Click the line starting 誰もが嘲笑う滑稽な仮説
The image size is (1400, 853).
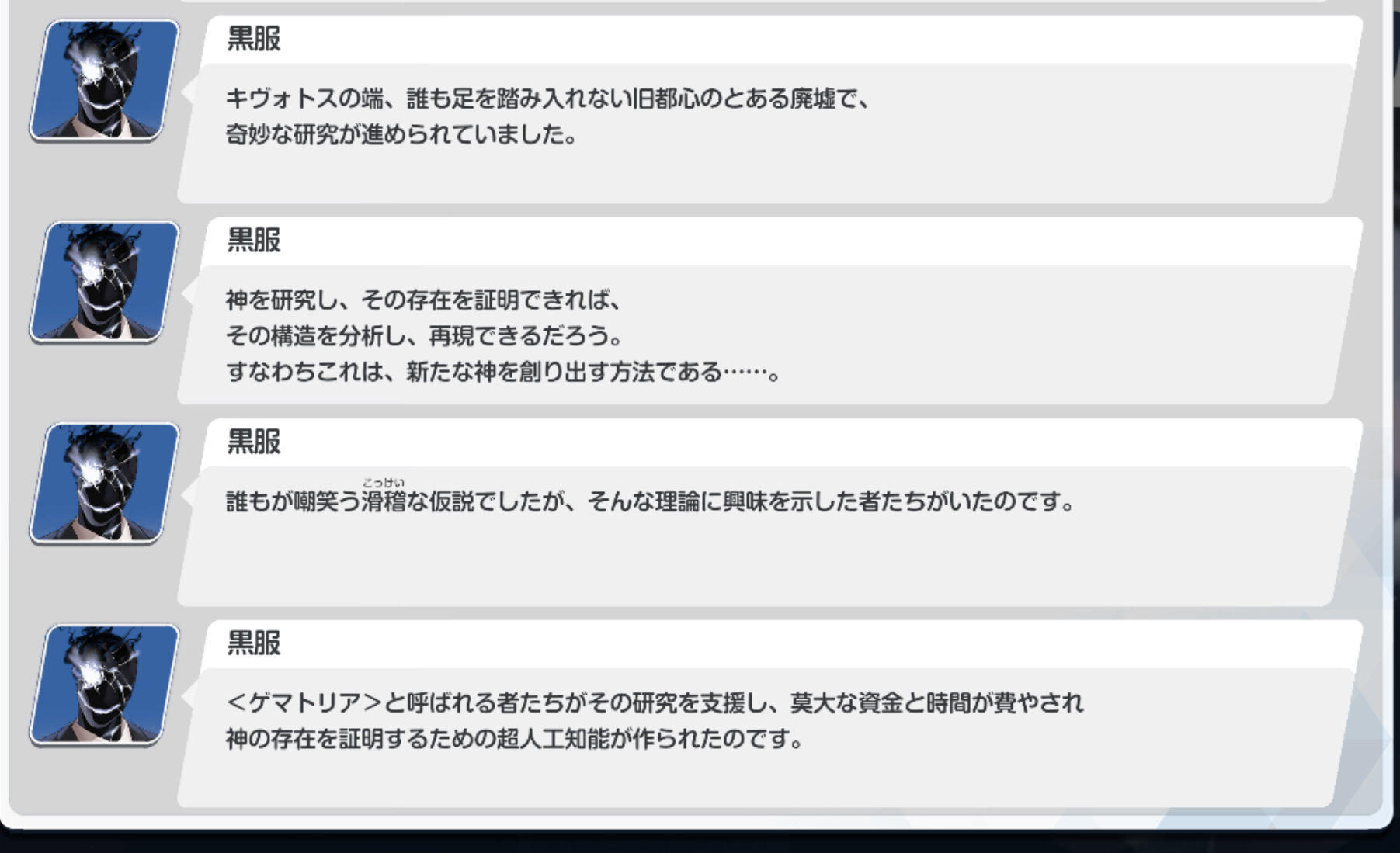point(651,501)
